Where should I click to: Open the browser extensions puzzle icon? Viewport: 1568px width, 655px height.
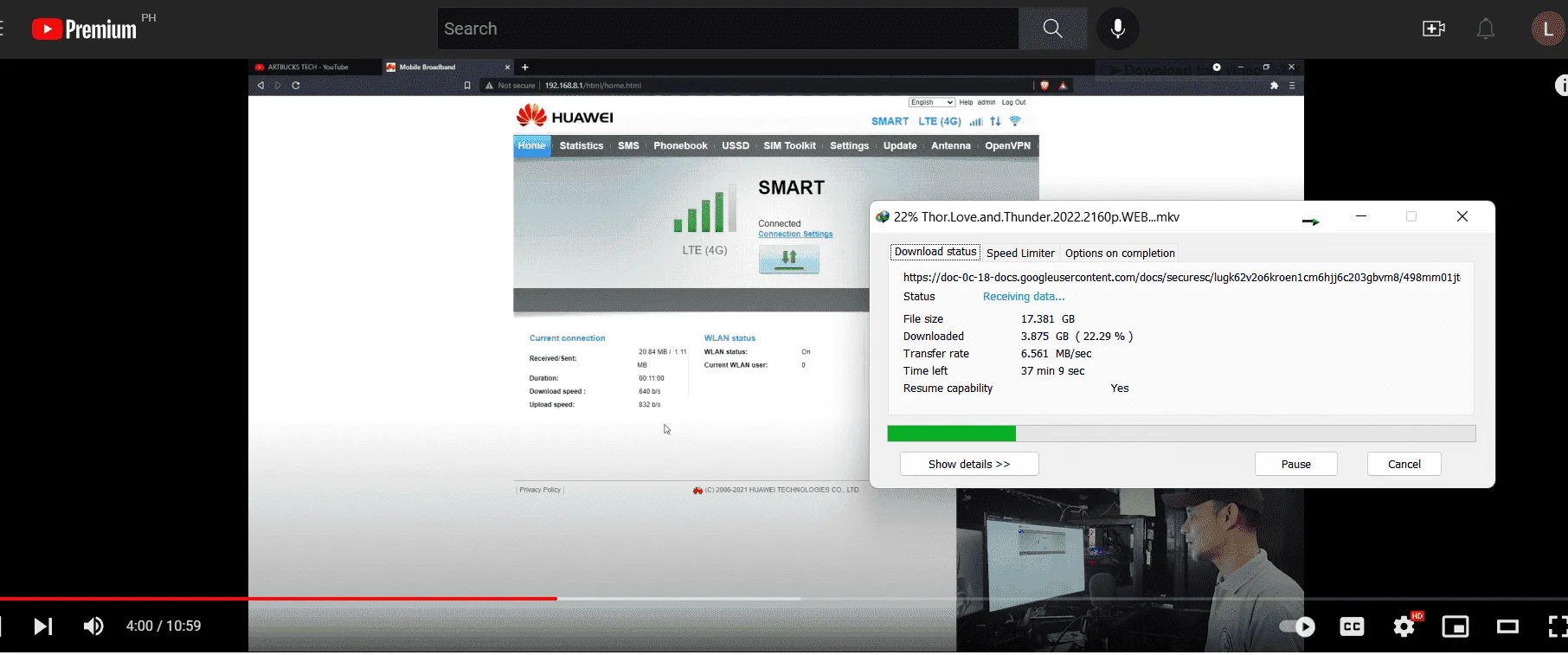(x=1274, y=86)
